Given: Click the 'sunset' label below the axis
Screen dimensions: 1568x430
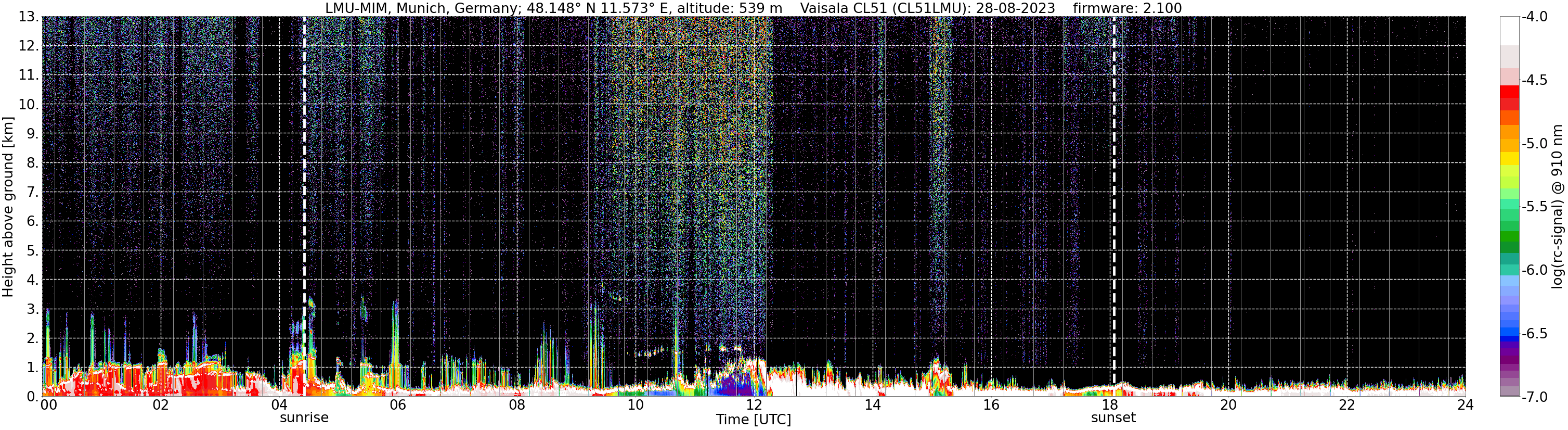Looking at the screenshot, I should pyautogui.click(x=1113, y=418).
